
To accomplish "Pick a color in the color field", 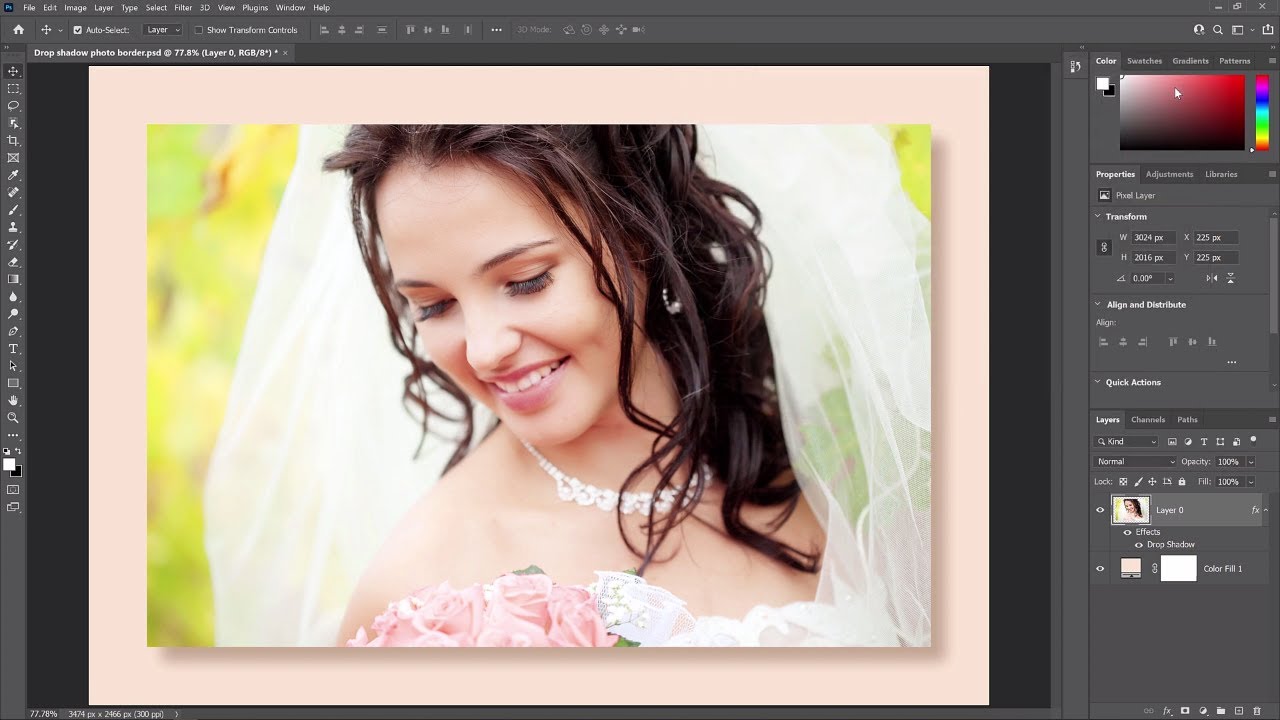I will pos(1182,113).
